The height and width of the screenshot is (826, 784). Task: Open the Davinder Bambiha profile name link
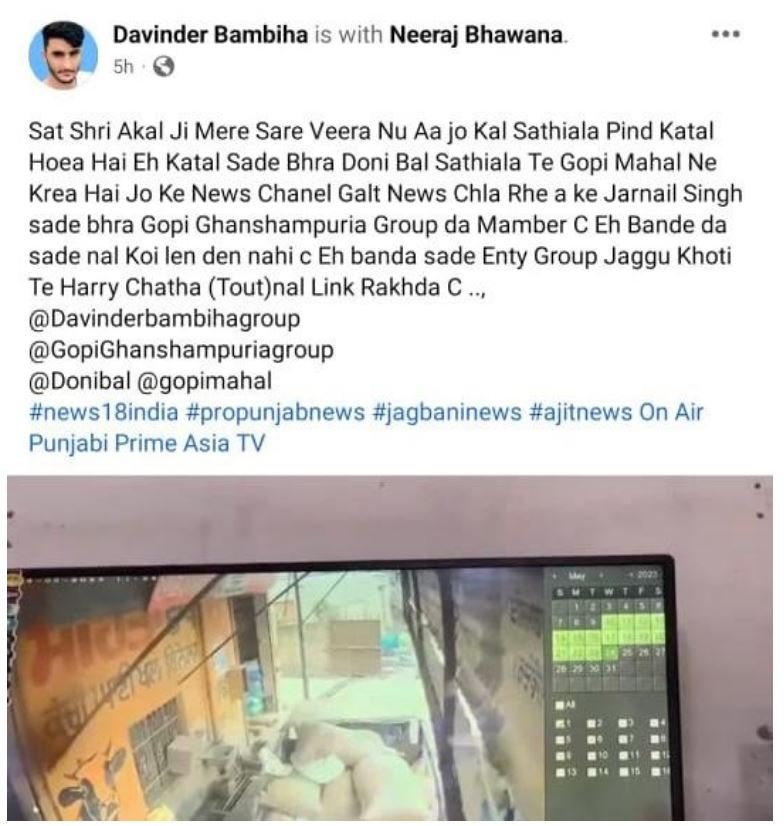point(210,35)
